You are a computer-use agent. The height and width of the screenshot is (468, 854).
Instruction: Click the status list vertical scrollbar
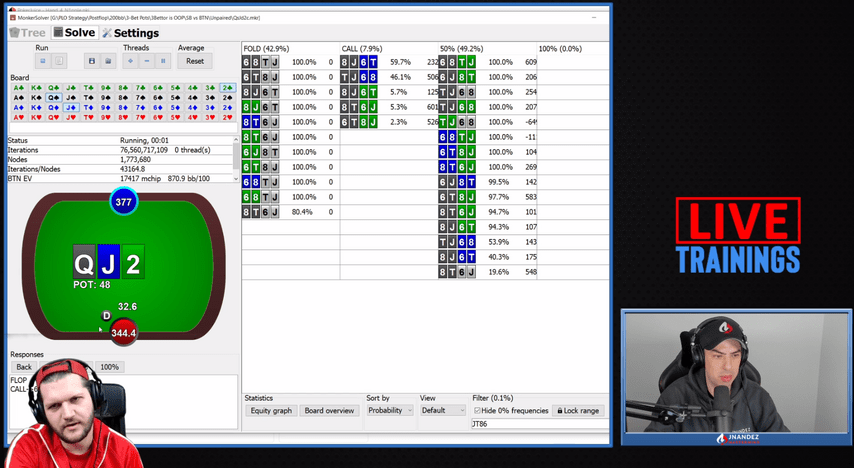coord(236,159)
